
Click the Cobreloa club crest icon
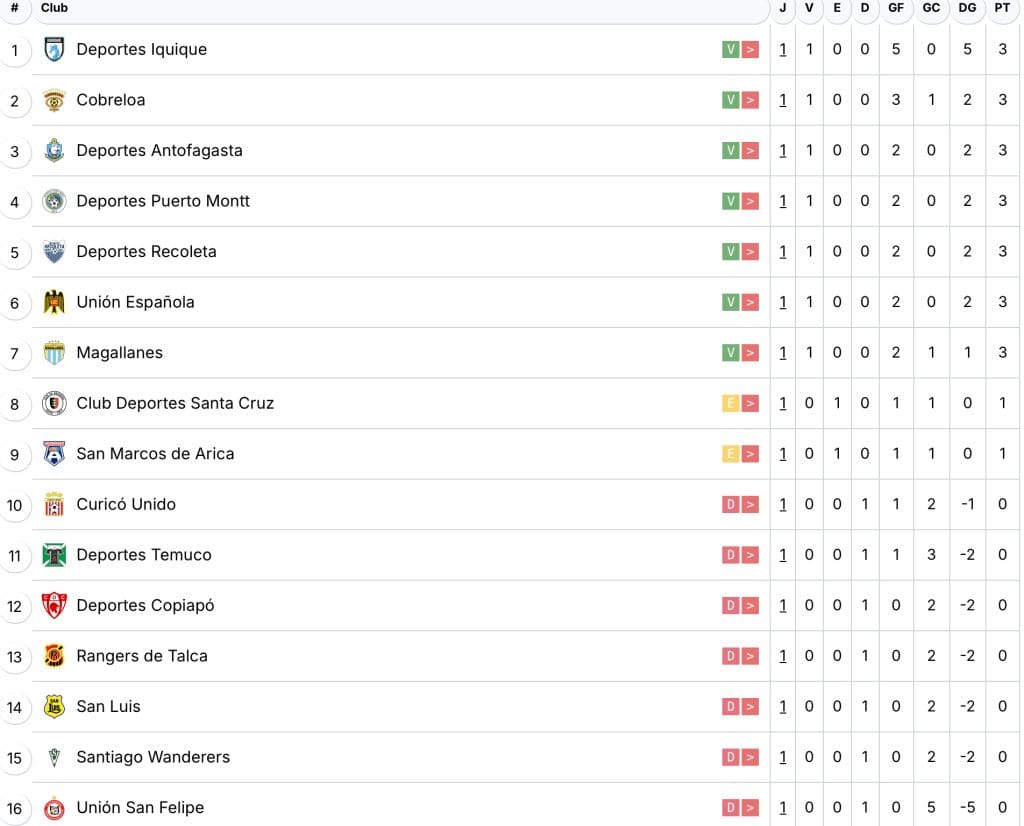54,100
